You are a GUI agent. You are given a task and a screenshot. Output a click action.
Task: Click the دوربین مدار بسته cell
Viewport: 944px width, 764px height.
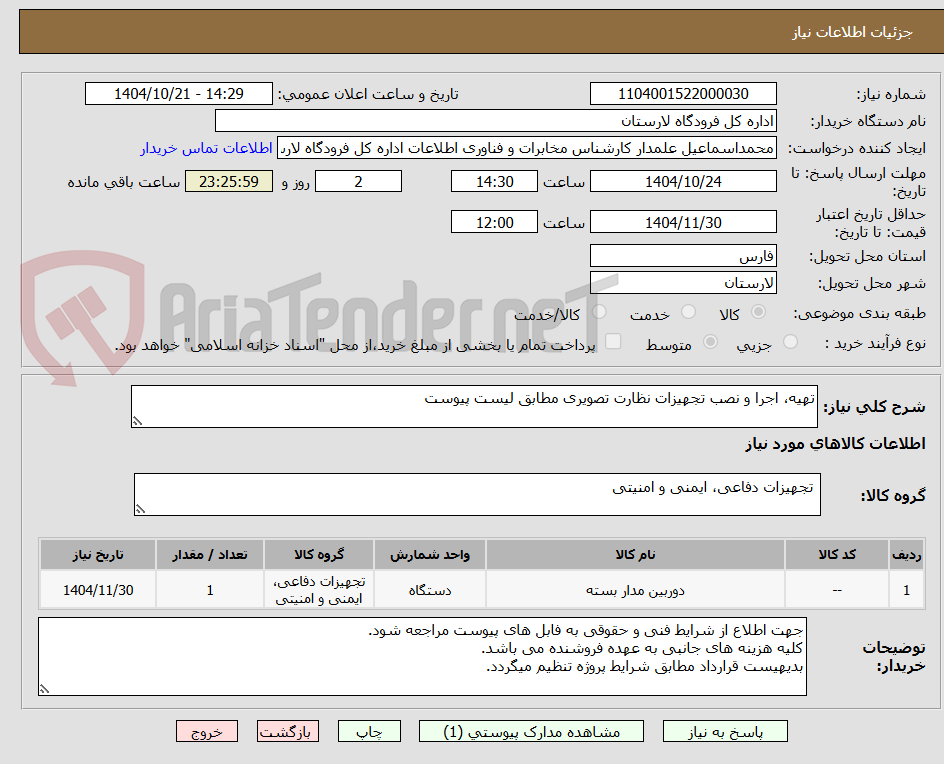coord(635,590)
